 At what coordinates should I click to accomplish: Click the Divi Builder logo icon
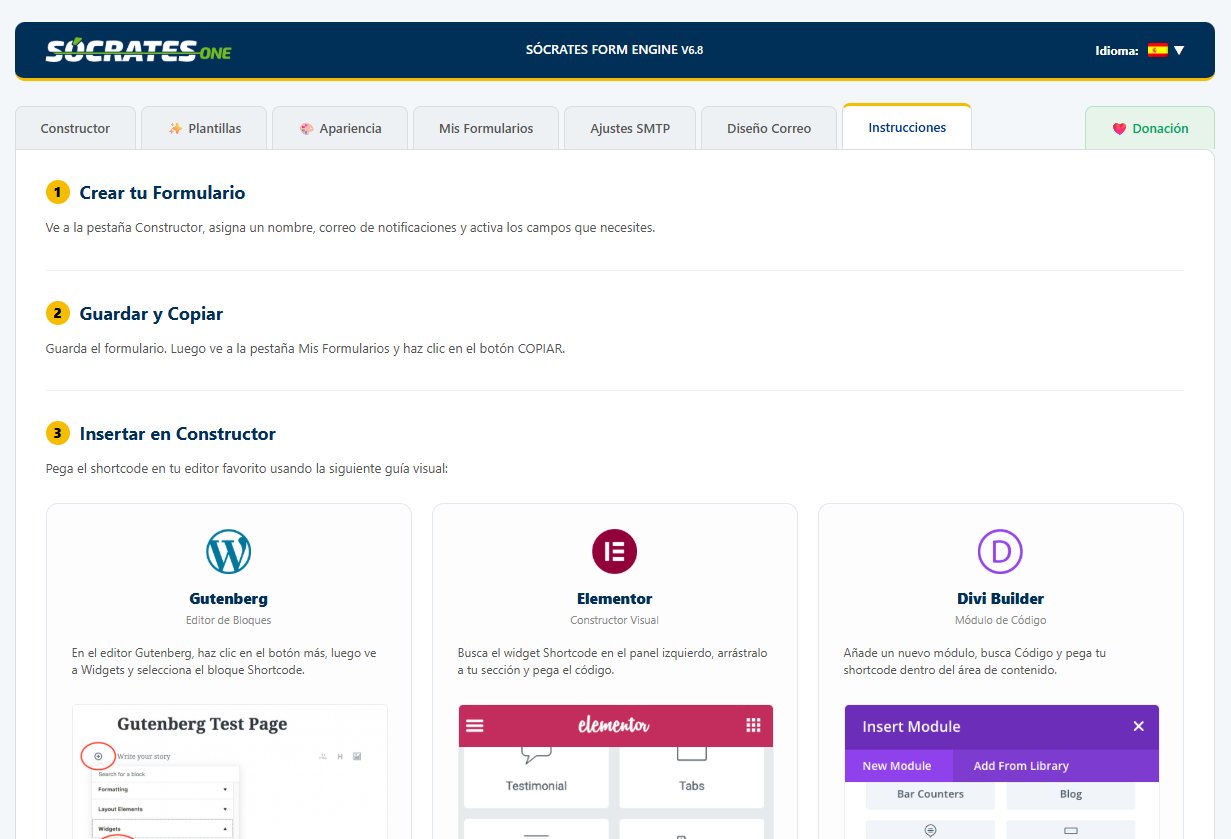tap(1000, 551)
